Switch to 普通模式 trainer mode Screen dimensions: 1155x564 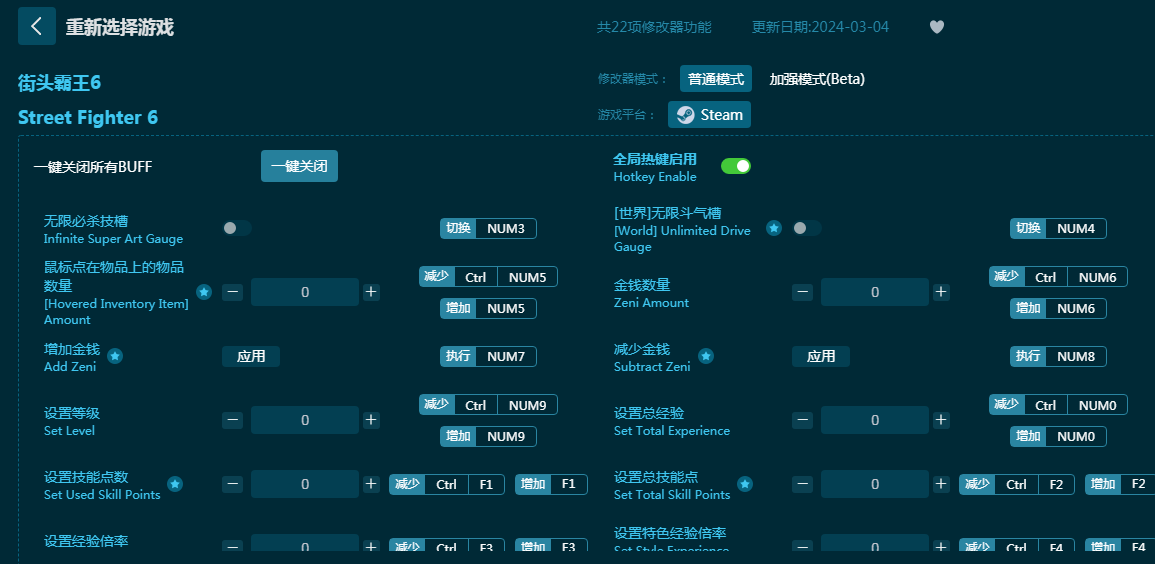click(x=715, y=79)
